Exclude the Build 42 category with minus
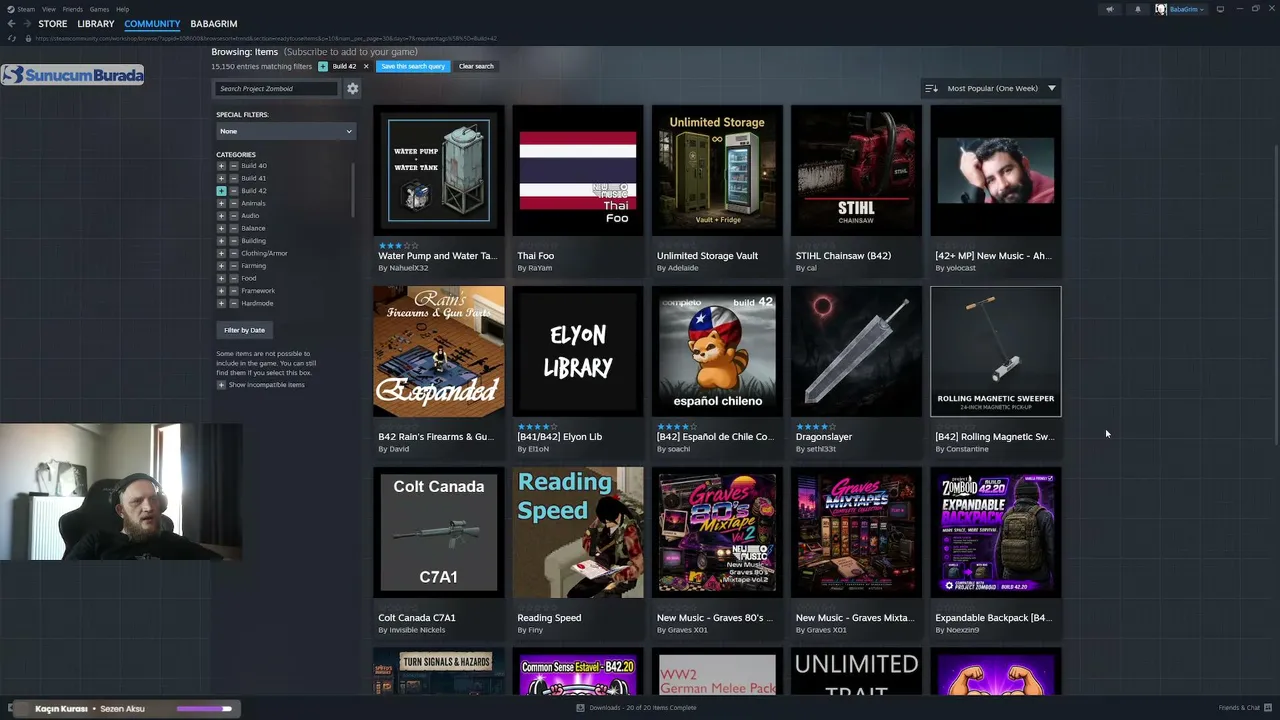 [x=234, y=191]
